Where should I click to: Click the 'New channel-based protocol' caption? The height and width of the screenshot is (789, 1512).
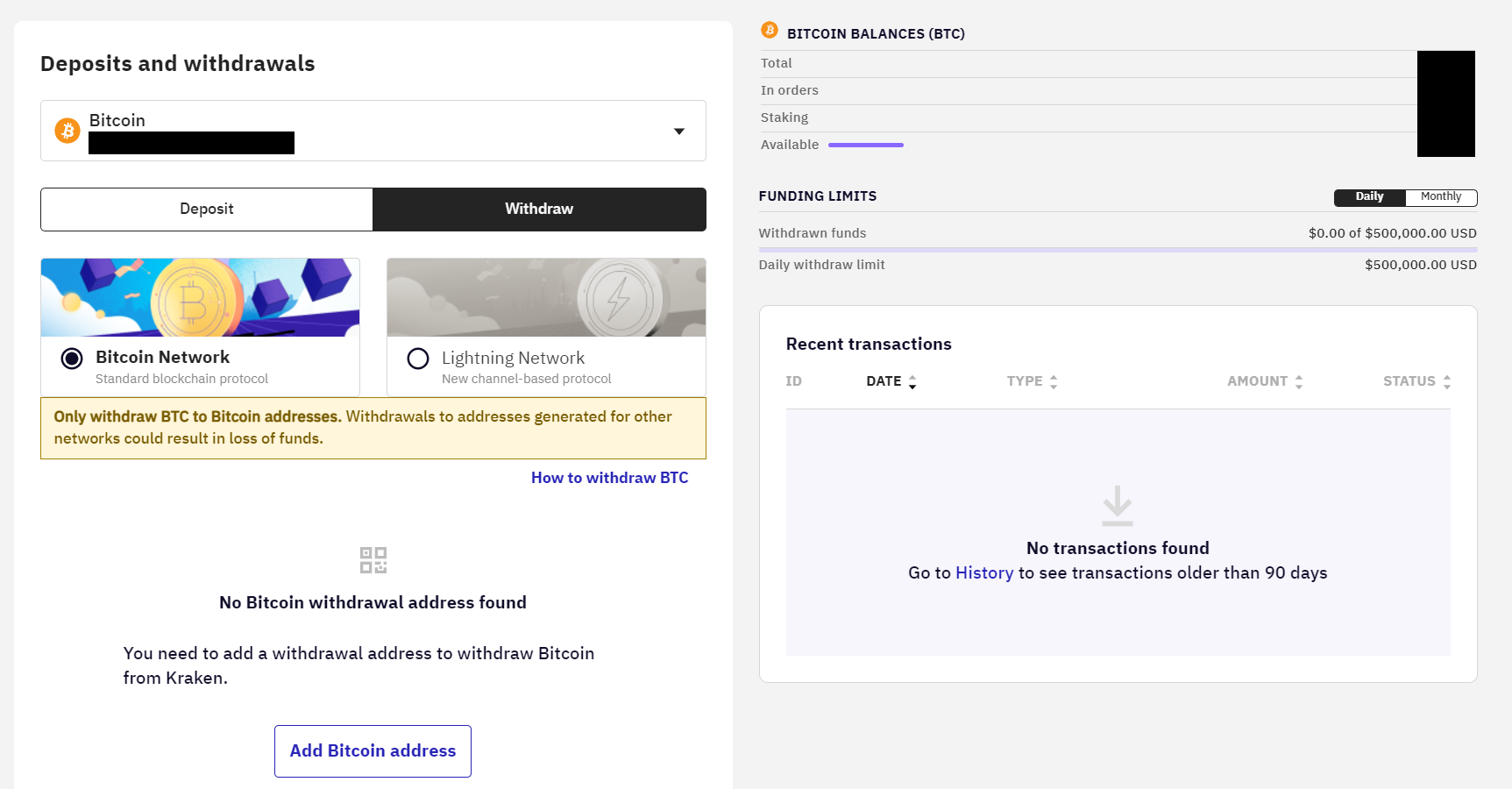pyautogui.click(x=527, y=379)
